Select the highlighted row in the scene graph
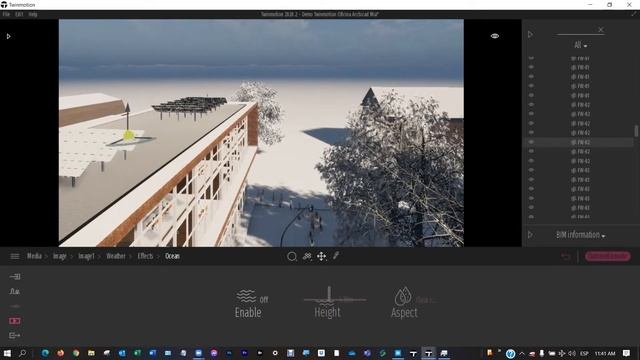This screenshot has width=640, height=360. (578, 142)
